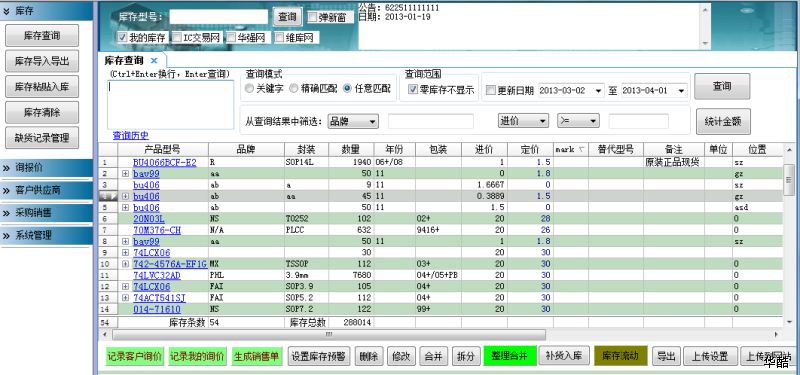Click 导出 button

pos(666,356)
